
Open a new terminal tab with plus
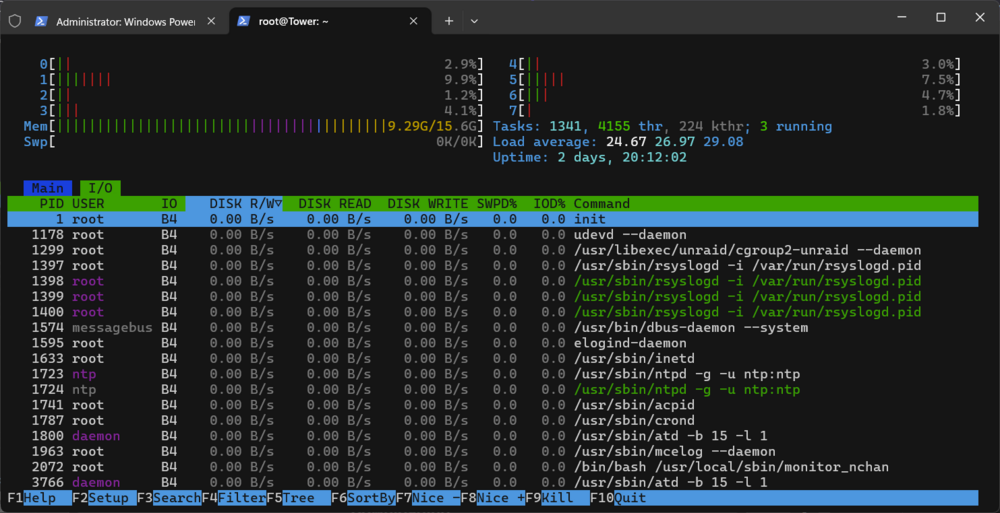tap(449, 21)
